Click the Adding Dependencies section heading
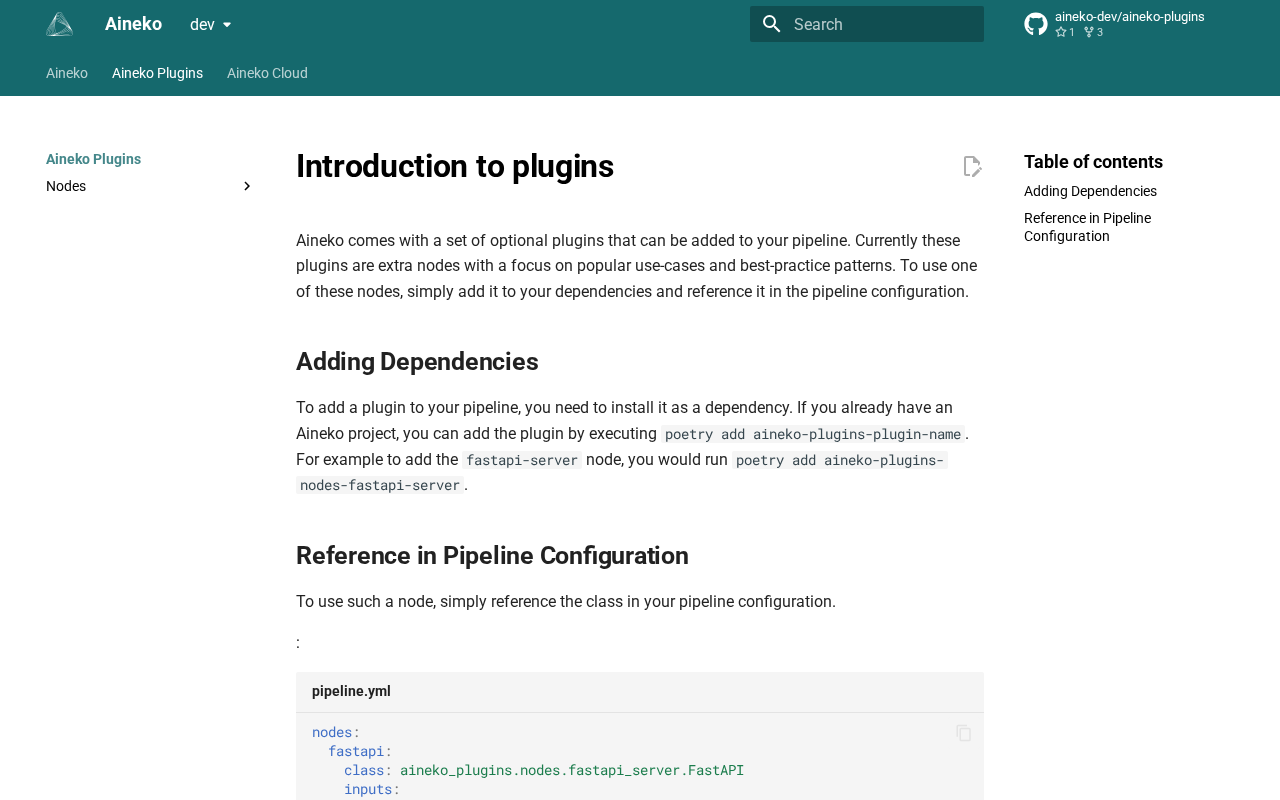This screenshot has width=1280, height=800. click(417, 362)
